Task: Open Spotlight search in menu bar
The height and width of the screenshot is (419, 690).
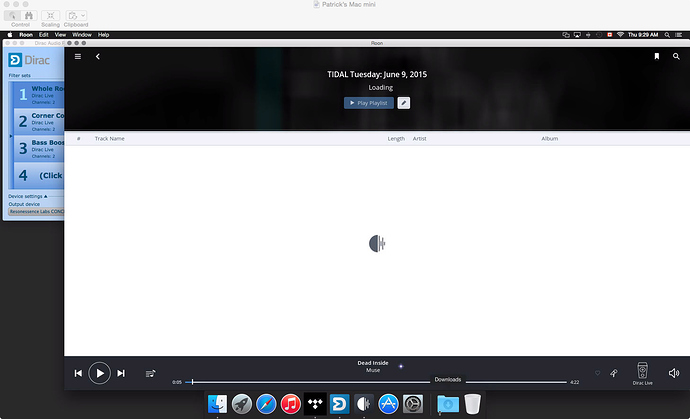Action: click(667, 35)
